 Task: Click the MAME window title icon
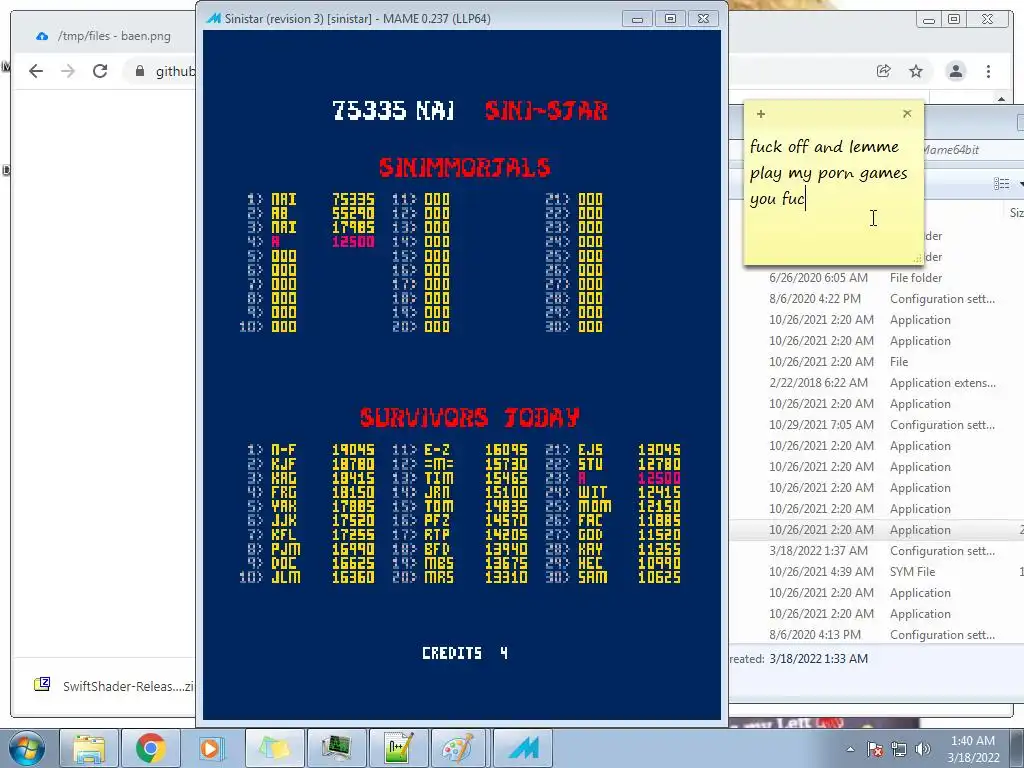pos(213,18)
